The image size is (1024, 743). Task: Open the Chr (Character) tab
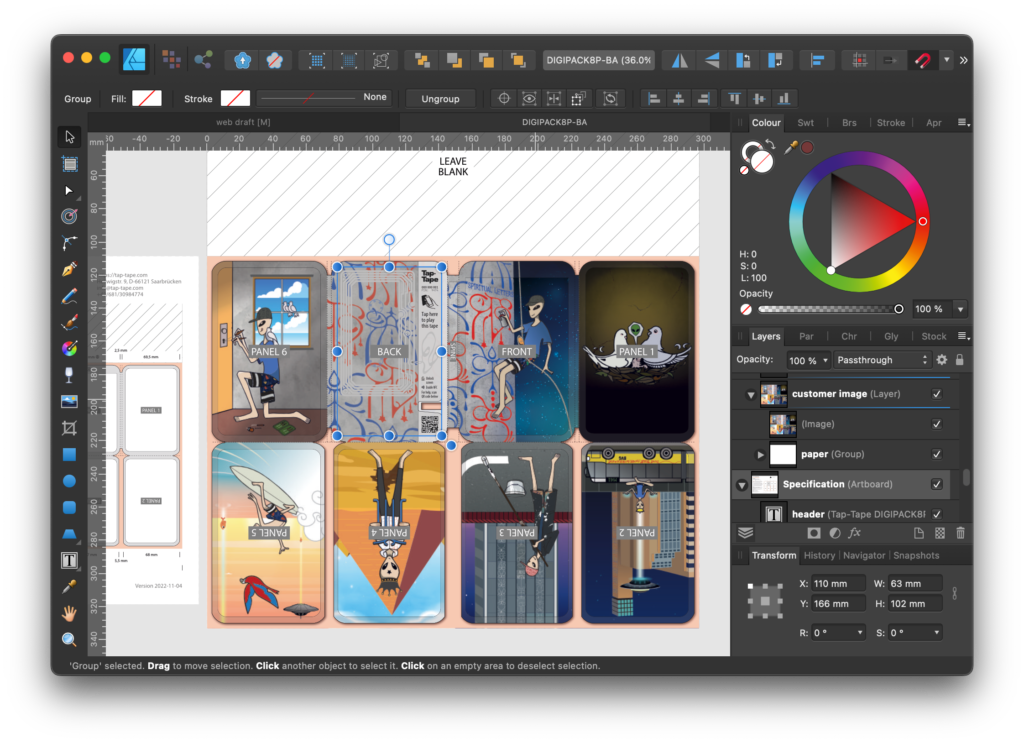[x=849, y=336]
